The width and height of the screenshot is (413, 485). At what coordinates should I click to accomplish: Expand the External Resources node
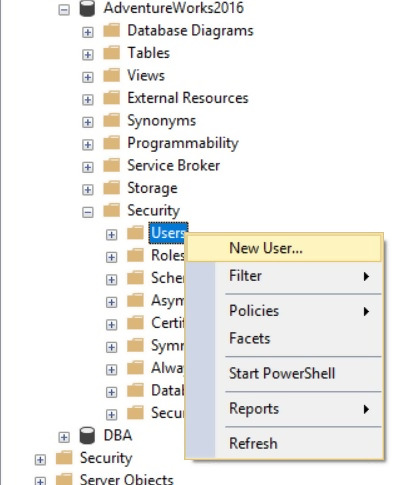point(88,99)
